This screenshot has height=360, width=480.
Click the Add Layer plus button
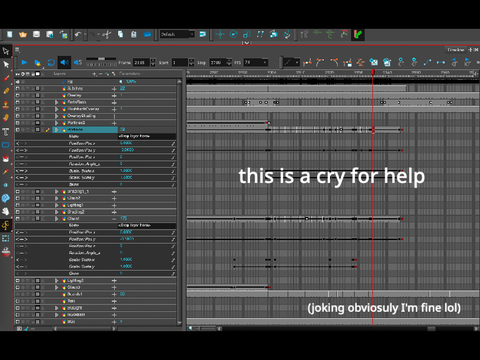tap(94, 74)
